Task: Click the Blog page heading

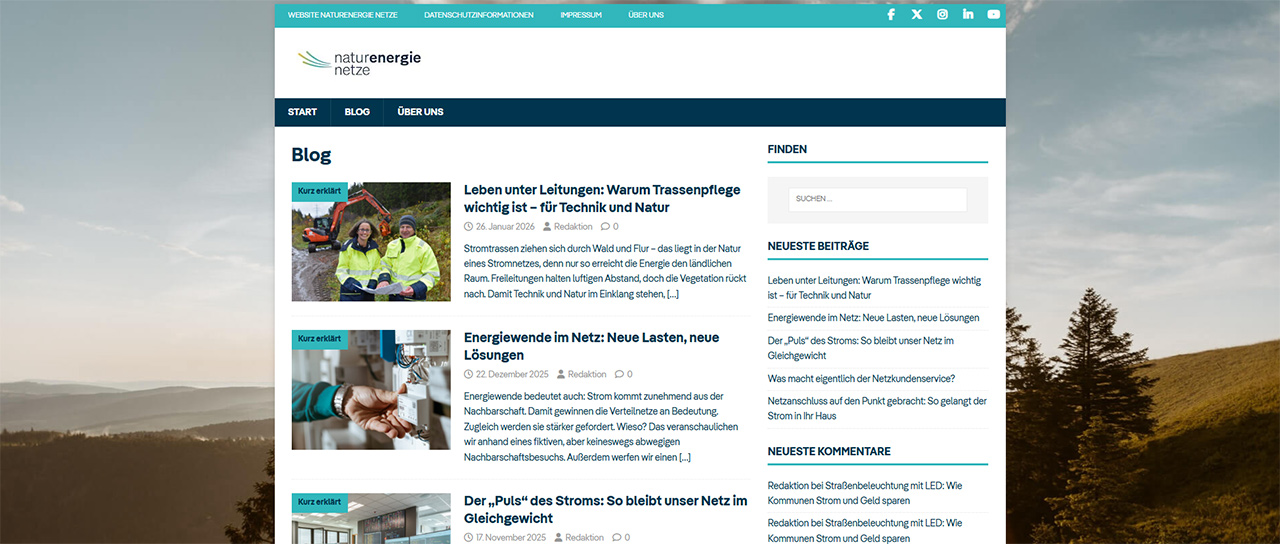Action: (x=311, y=155)
